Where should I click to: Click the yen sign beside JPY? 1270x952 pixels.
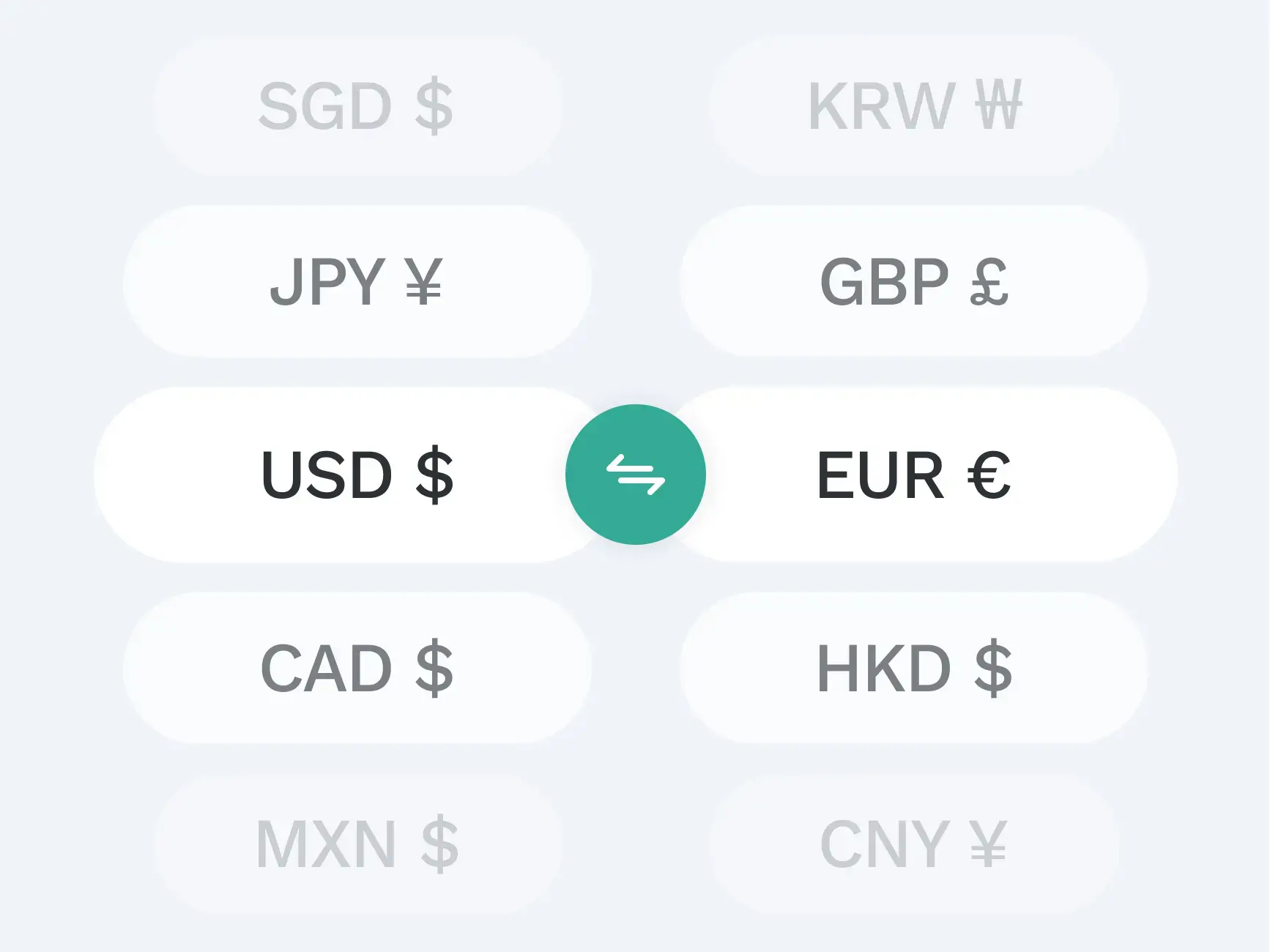423,282
